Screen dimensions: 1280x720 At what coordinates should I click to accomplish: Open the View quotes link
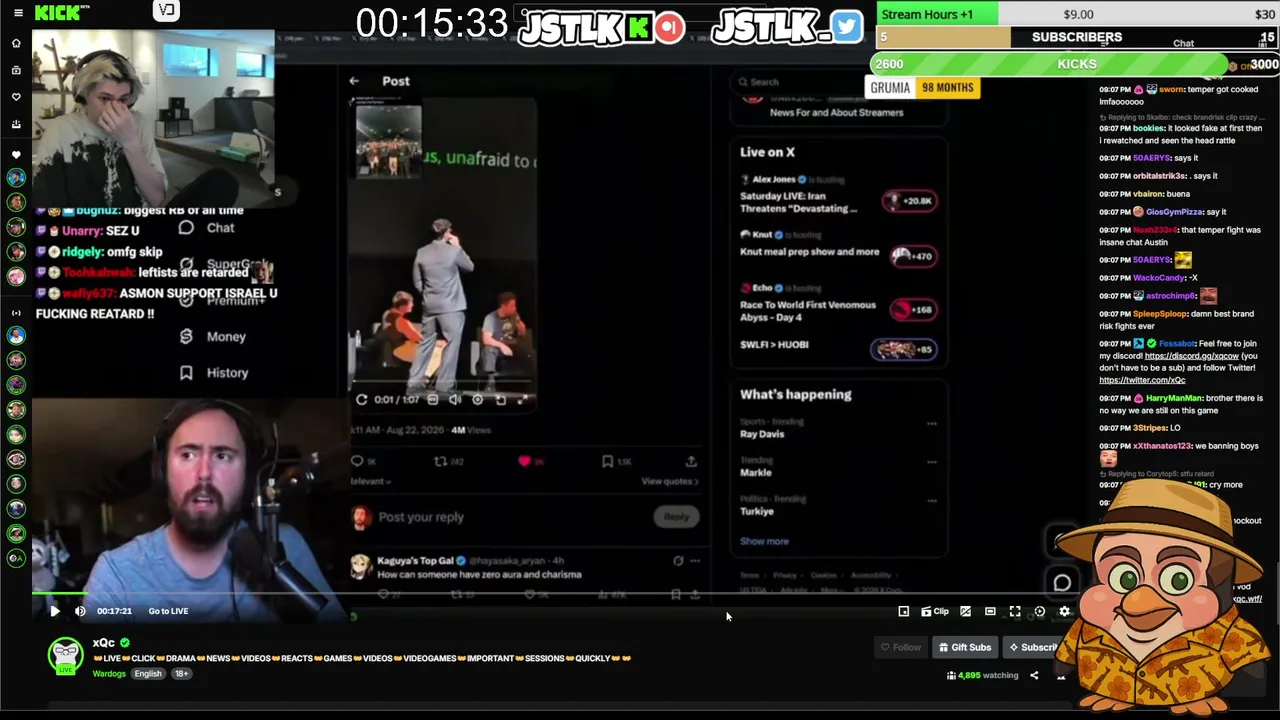669,481
